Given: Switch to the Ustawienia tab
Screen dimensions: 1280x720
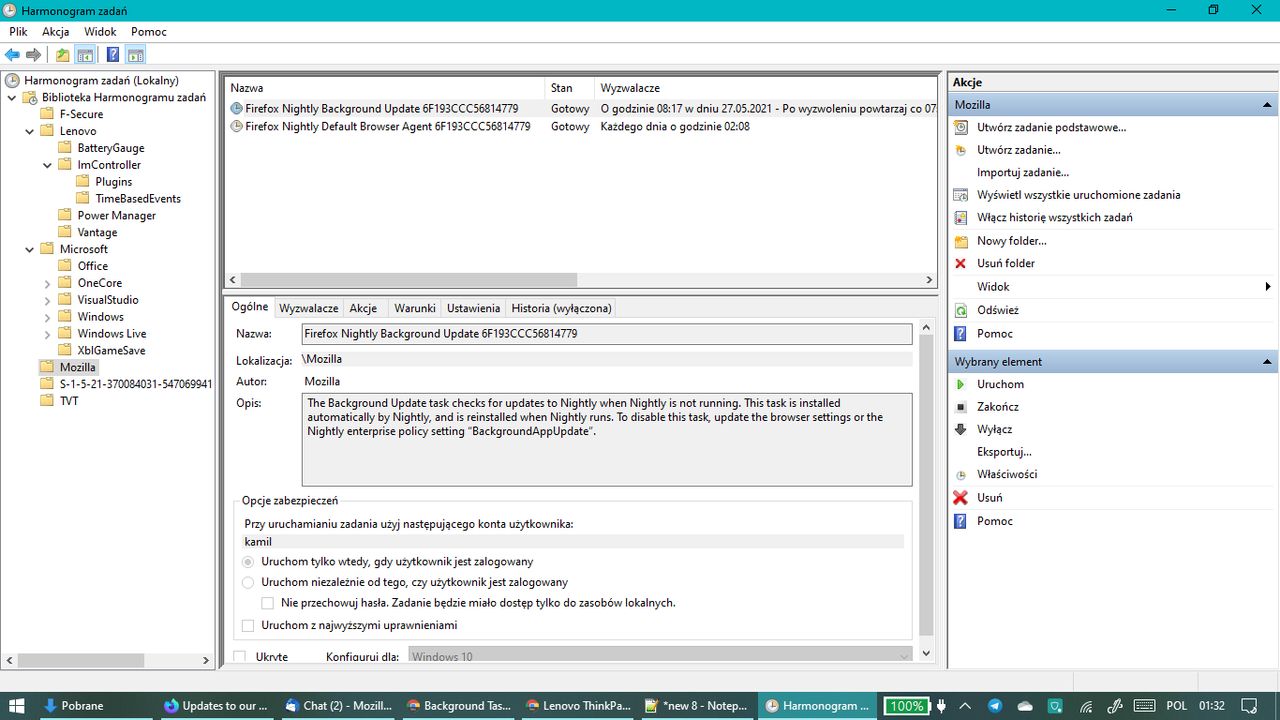Looking at the screenshot, I should (473, 308).
